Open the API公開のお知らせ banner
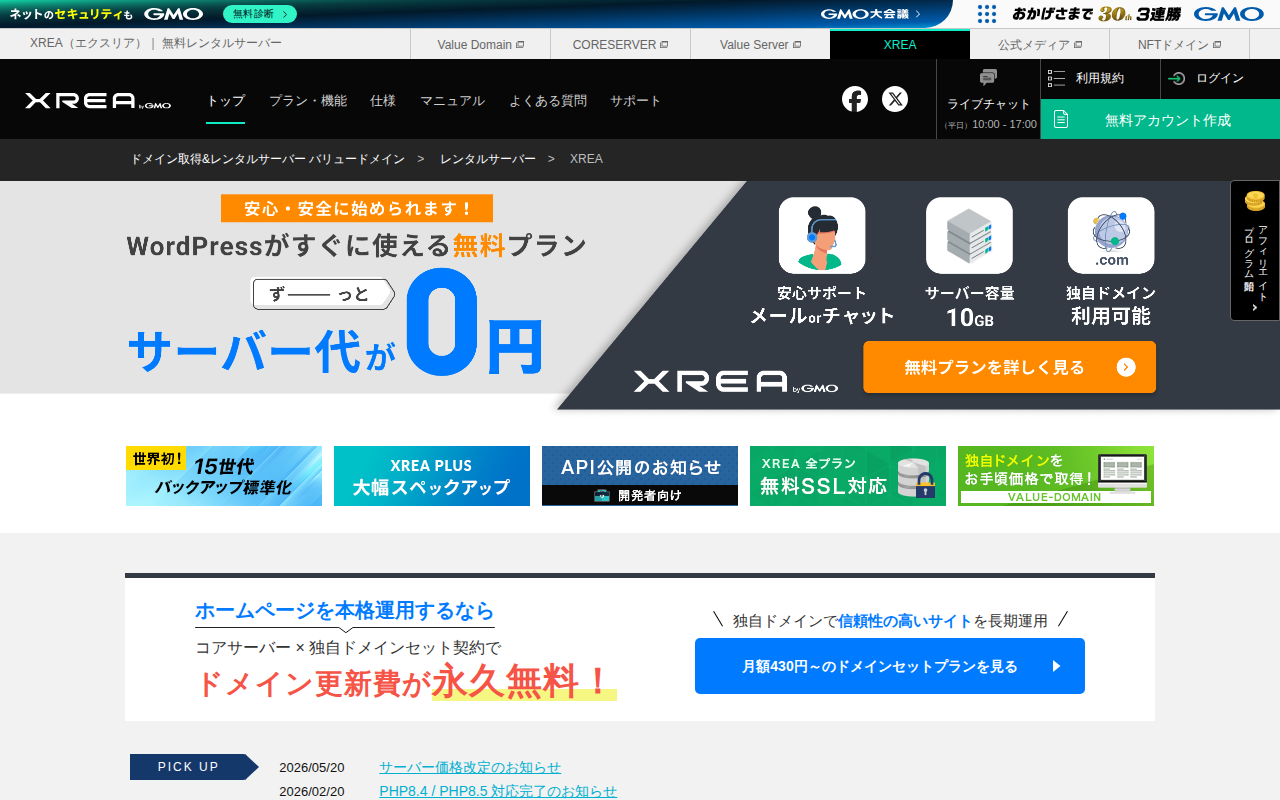The width and height of the screenshot is (1280, 800). tap(640, 476)
